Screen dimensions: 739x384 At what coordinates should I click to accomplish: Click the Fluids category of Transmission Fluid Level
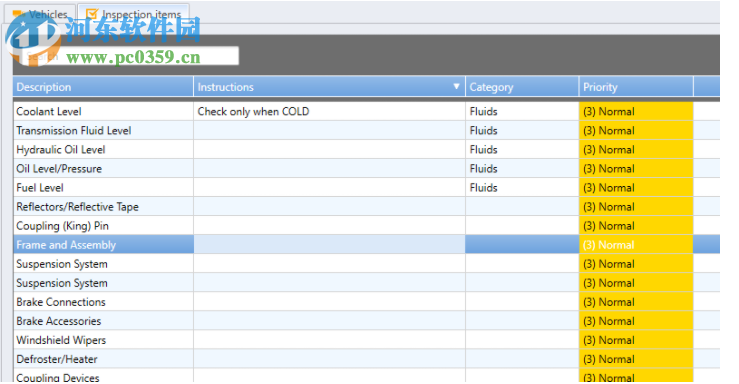pyautogui.click(x=522, y=131)
